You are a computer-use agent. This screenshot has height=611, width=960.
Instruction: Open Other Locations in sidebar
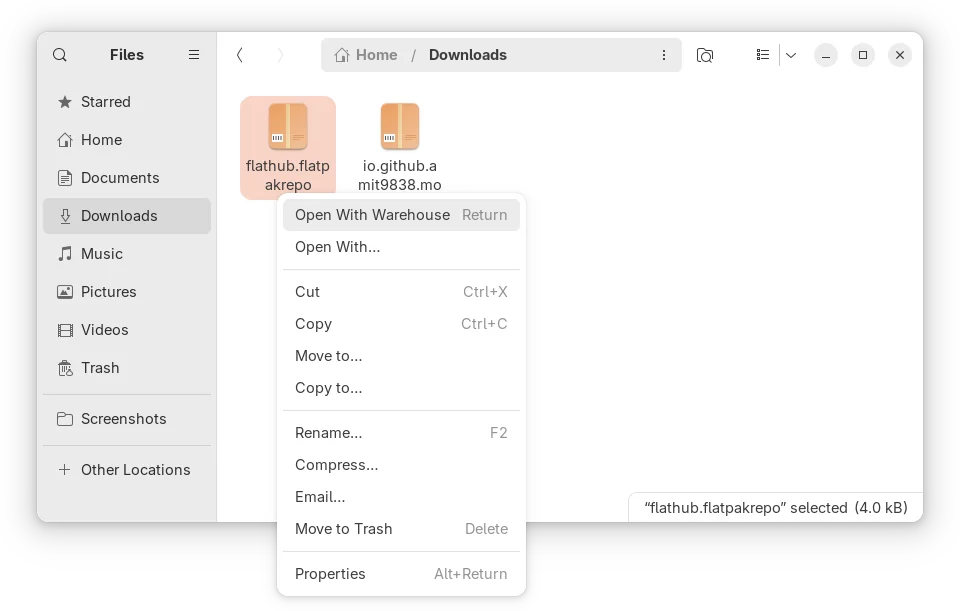(x=127, y=470)
